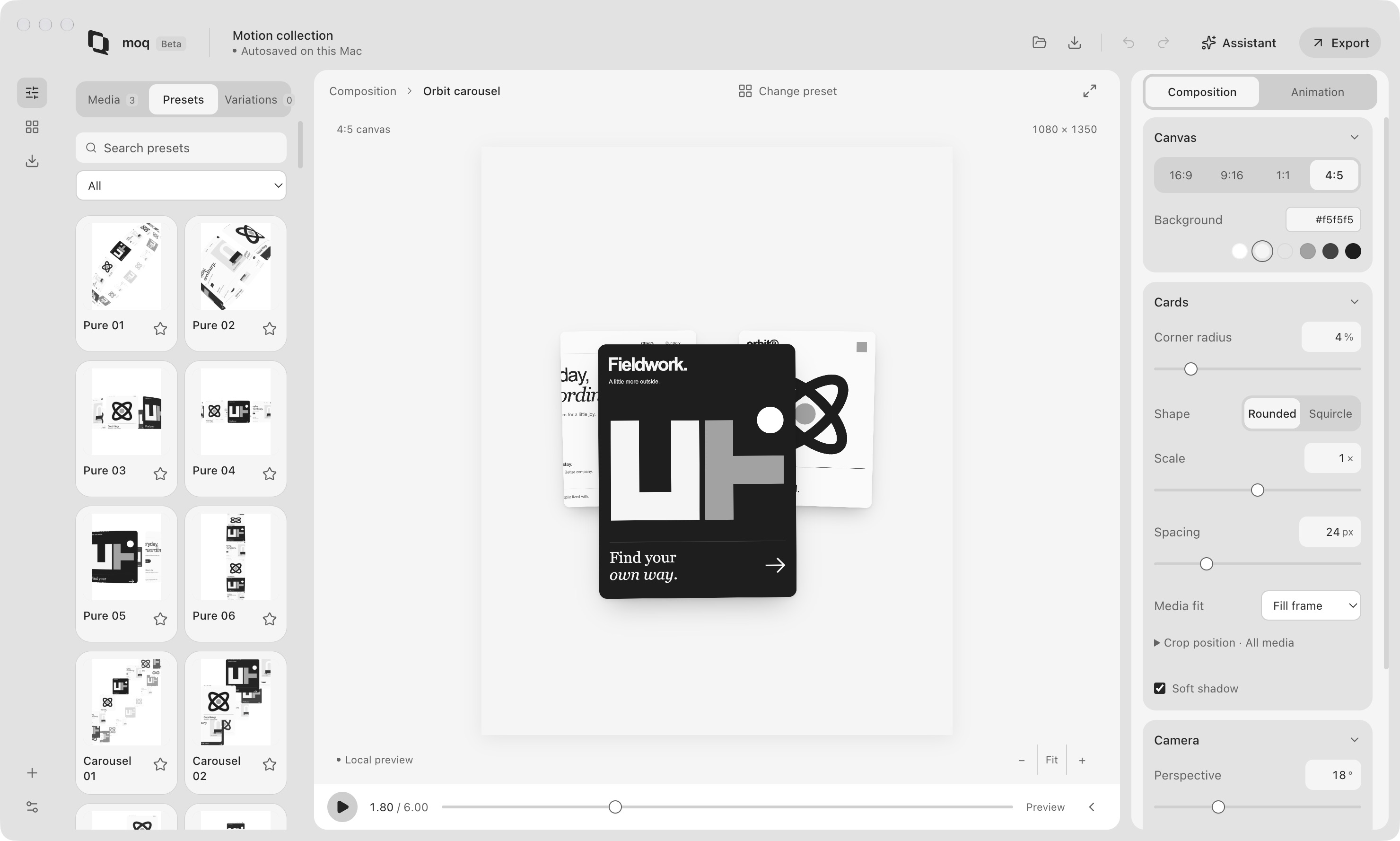This screenshot has width=1400, height=841.
Task: Favorite the Pure 01 preset star
Action: tap(160, 329)
